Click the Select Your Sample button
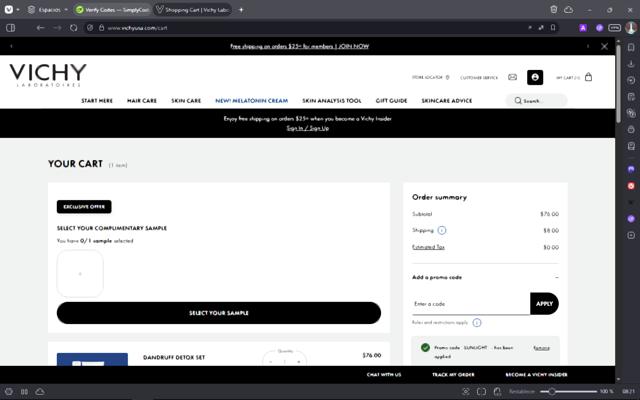Screen dimensions: 640x400 tap(219, 313)
